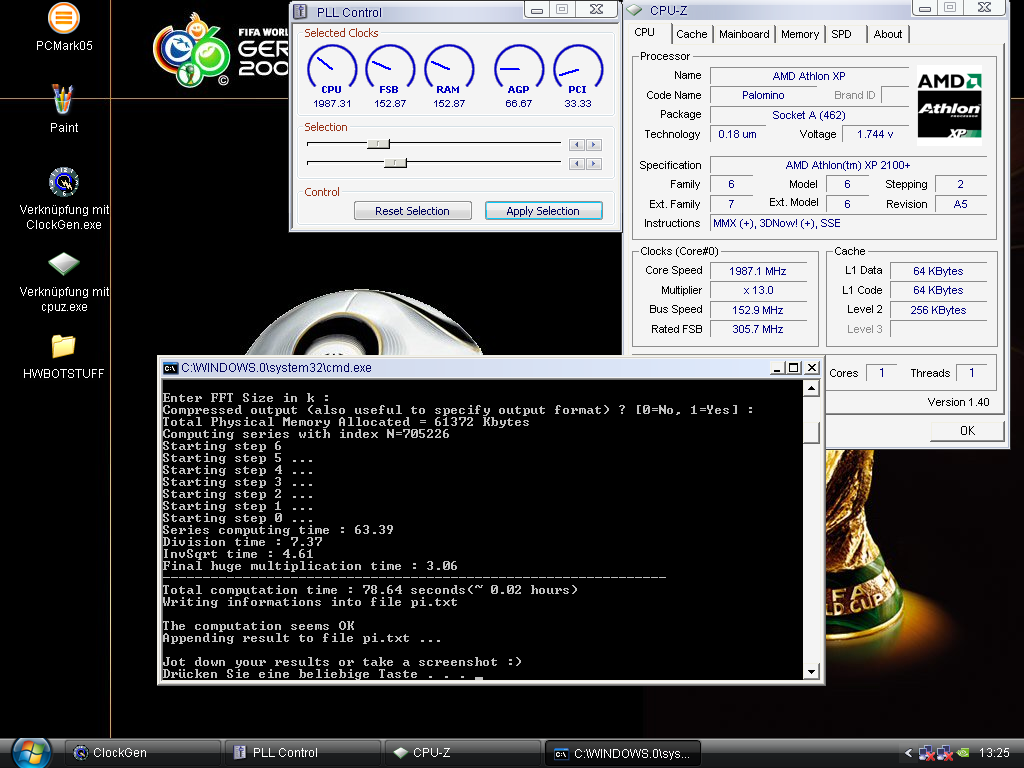Image resolution: width=1024 pixels, height=768 pixels.
Task: Open the Mainboard tab in CPU-Z
Action: point(744,34)
